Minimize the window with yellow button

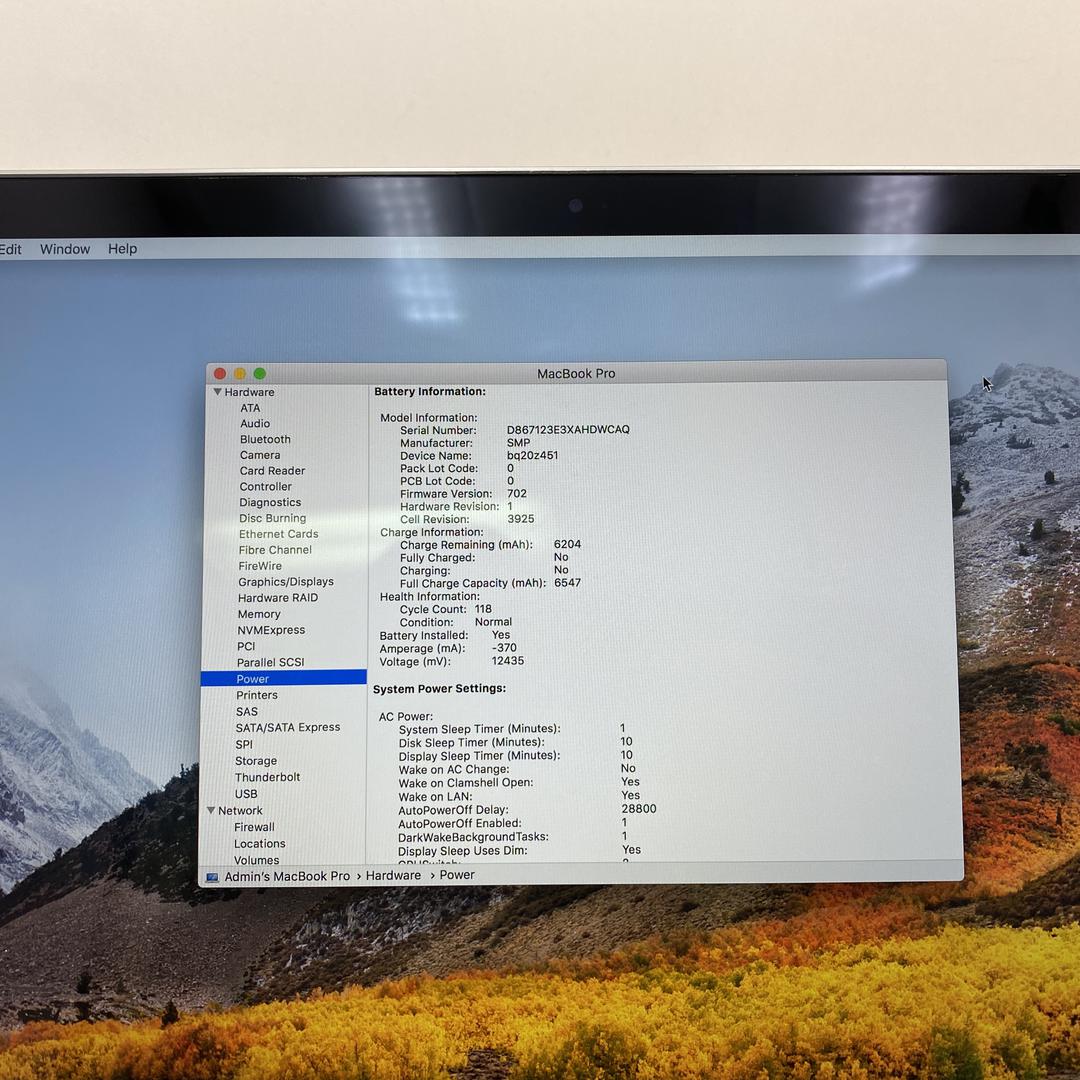point(240,373)
